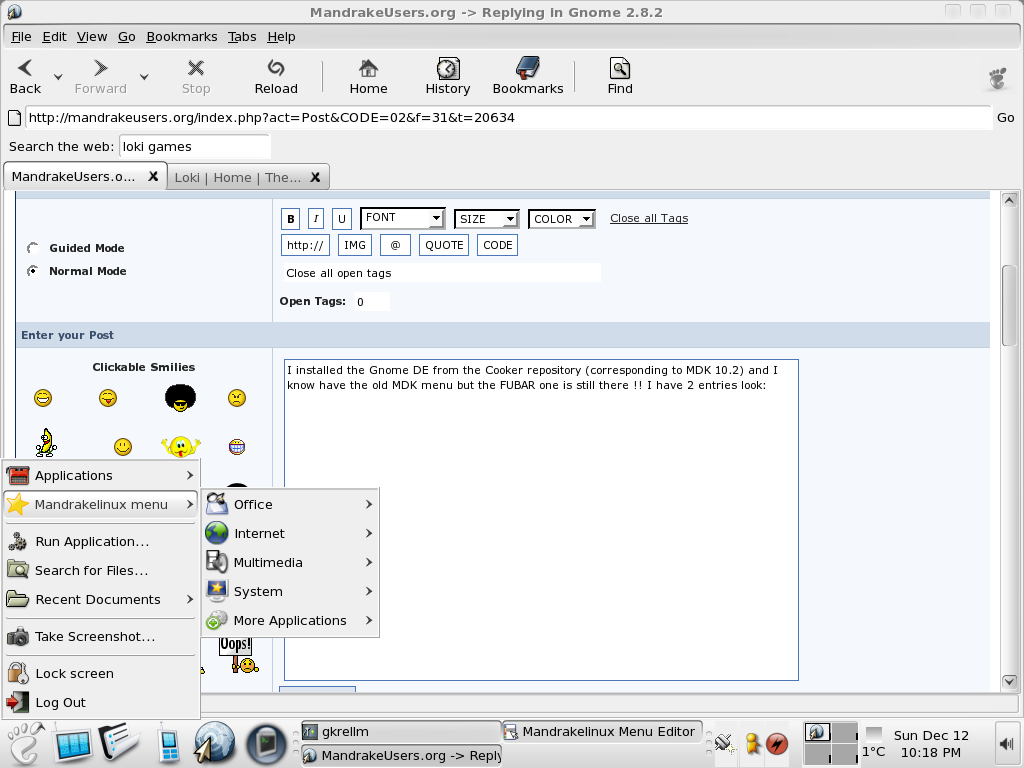Viewport: 1024px width, 768px height.
Task: Click the IMG tag button
Action: [x=355, y=245]
